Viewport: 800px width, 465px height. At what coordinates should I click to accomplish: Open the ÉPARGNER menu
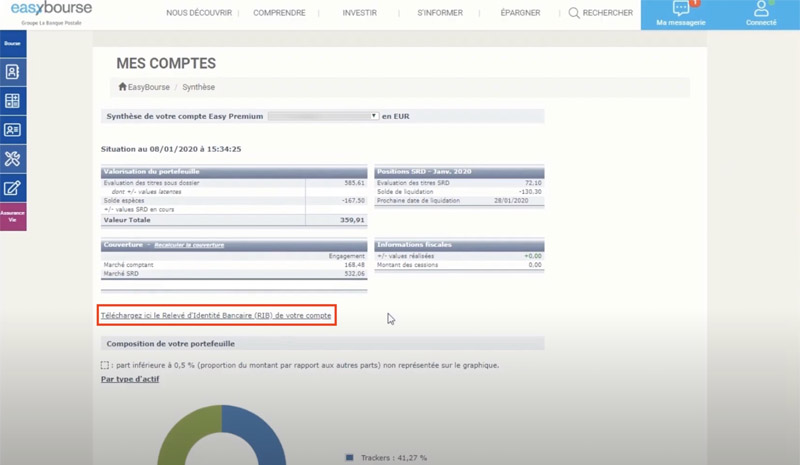520,13
